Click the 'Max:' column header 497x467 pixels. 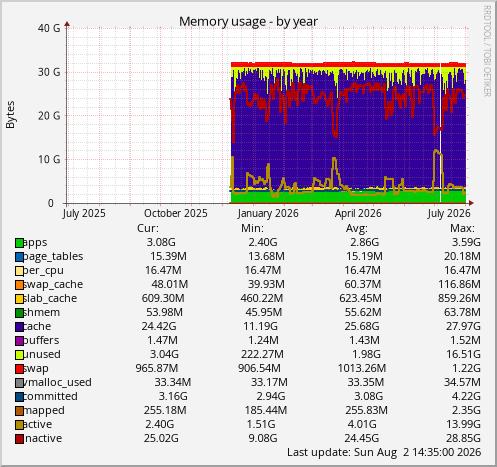pos(462,228)
